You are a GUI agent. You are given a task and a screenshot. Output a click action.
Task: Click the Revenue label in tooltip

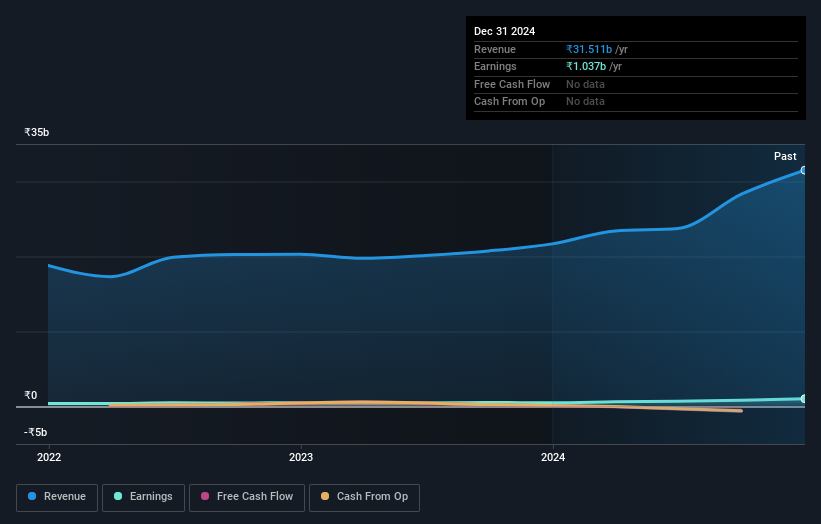[495, 49]
